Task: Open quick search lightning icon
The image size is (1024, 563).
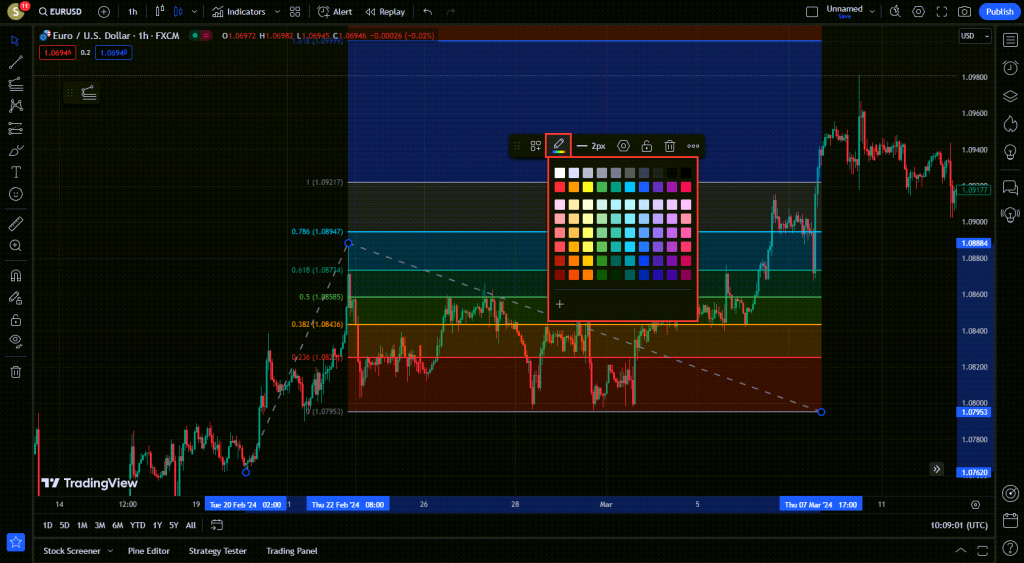Action: click(x=895, y=12)
